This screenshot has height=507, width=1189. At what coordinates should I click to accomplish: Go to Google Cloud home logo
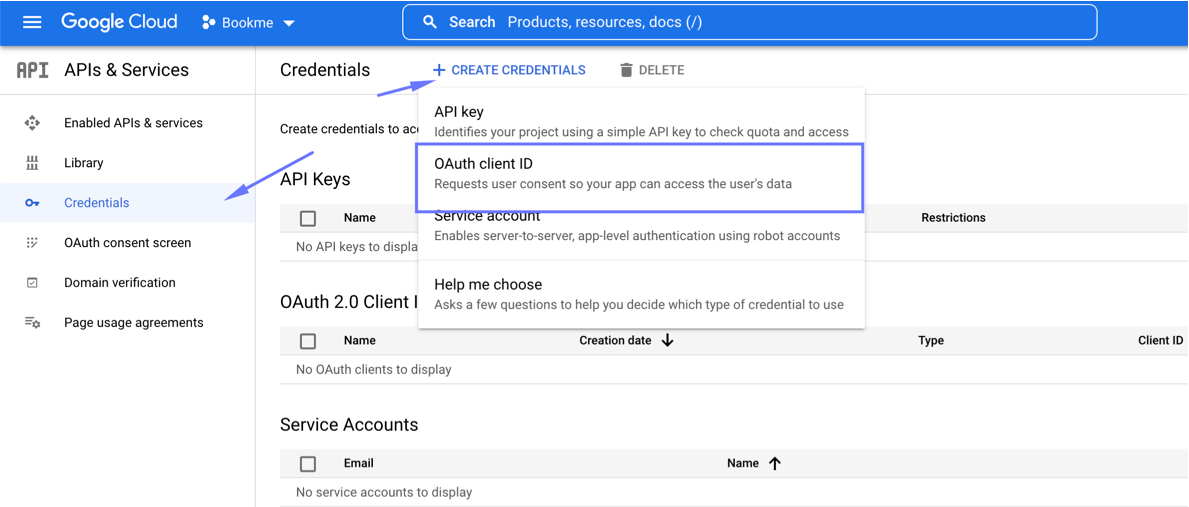pyautogui.click(x=119, y=22)
